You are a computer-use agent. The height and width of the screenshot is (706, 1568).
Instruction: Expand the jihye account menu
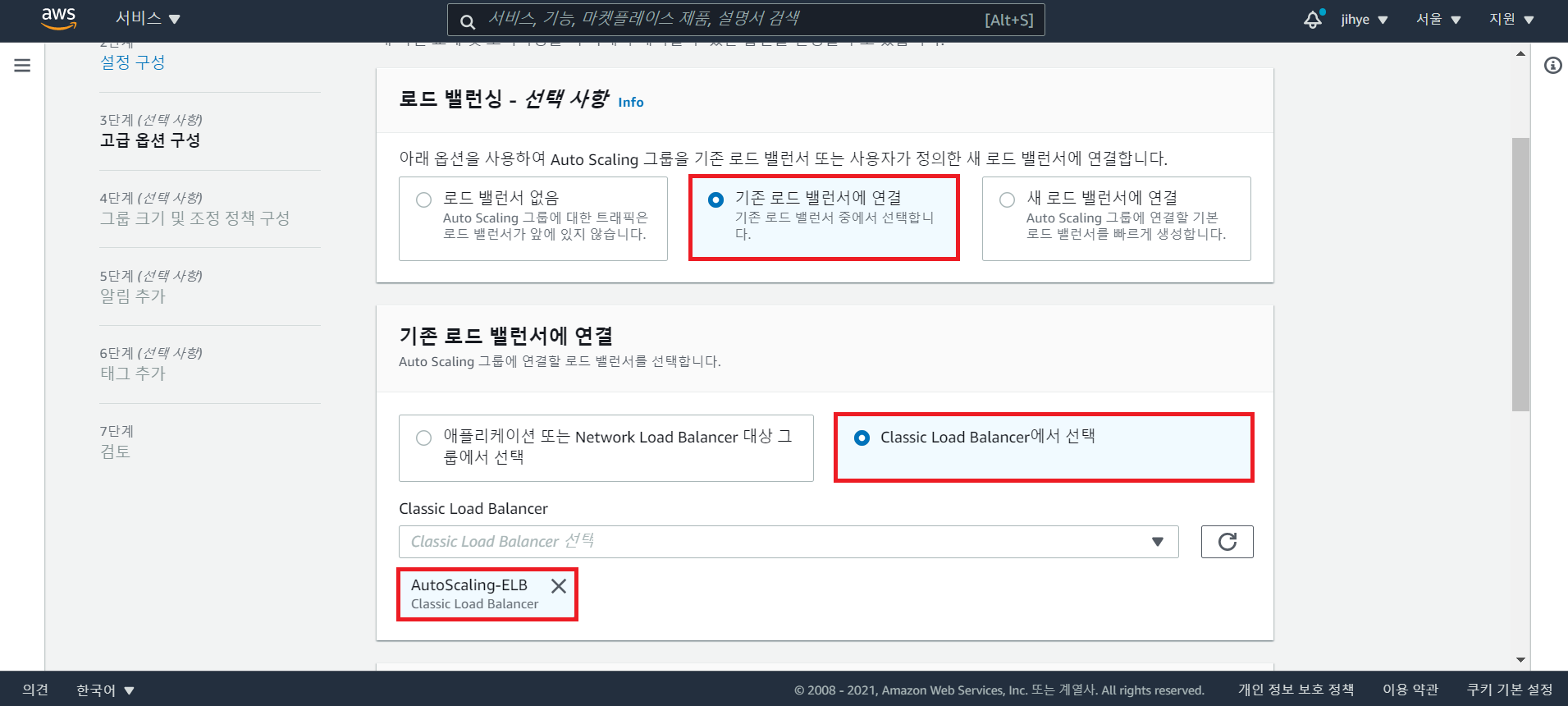click(1364, 19)
